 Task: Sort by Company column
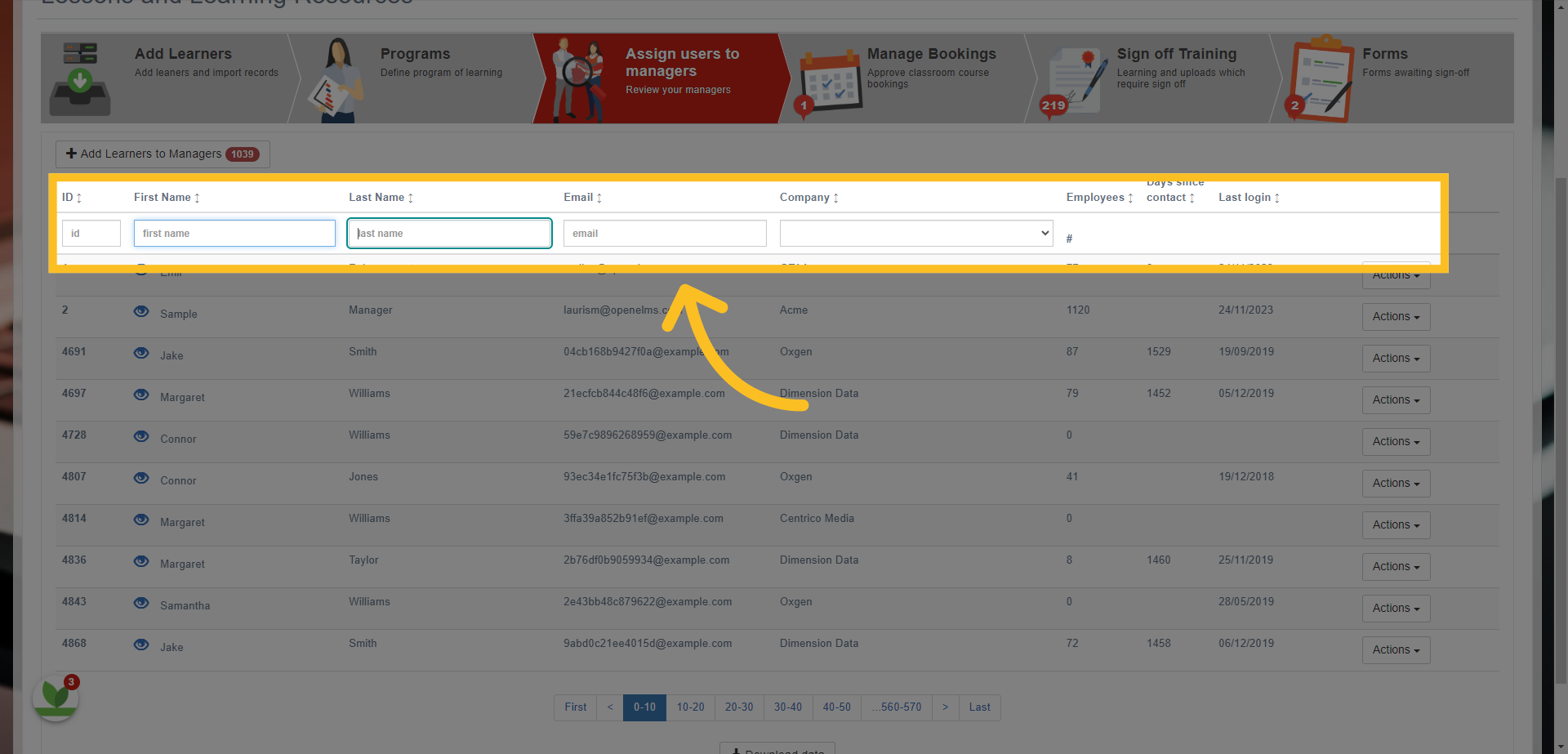(x=808, y=198)
